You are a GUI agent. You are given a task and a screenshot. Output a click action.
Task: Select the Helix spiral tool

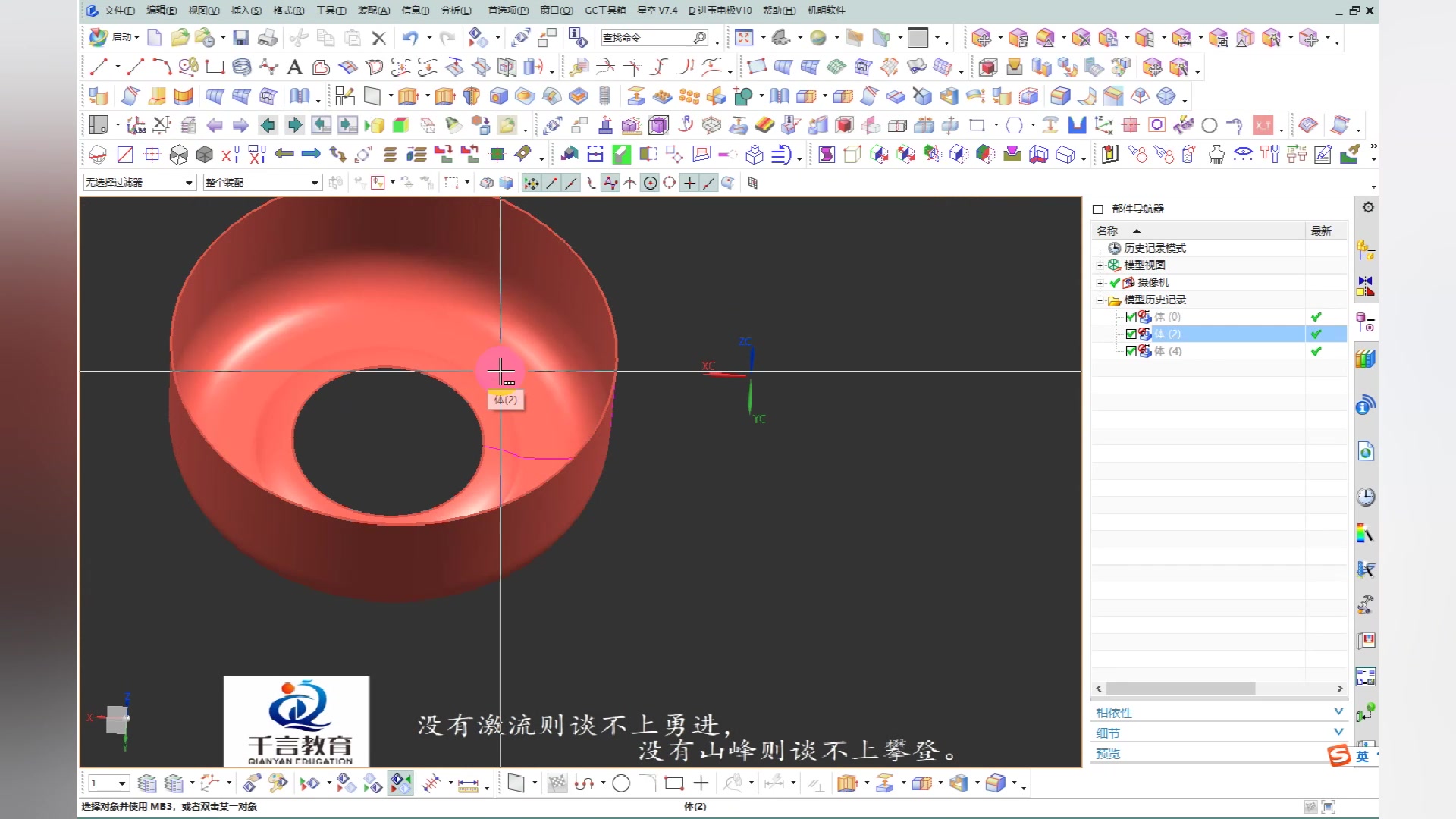241,67
